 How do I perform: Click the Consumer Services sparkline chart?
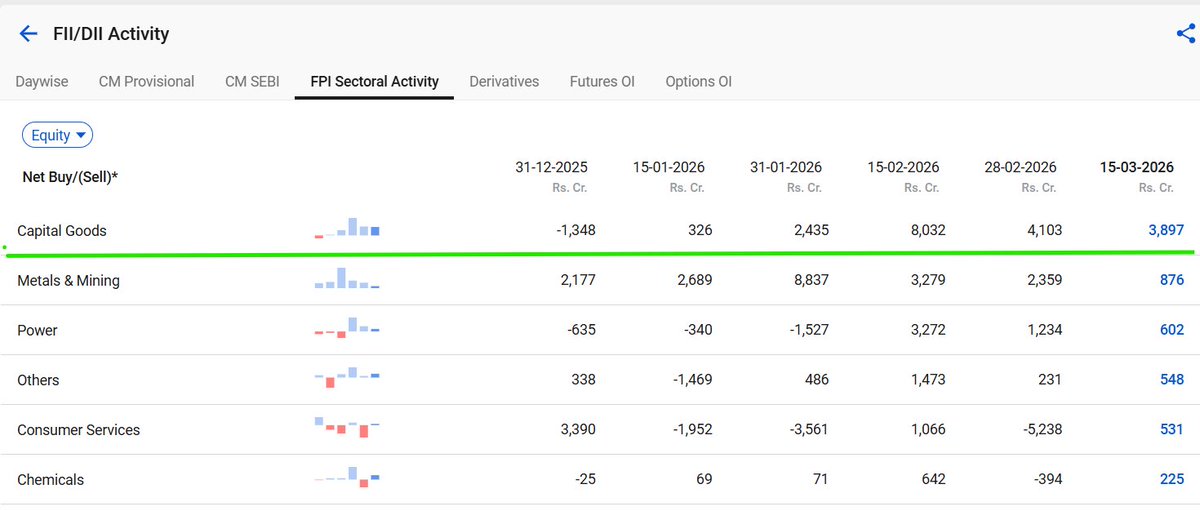coord(347,428)
